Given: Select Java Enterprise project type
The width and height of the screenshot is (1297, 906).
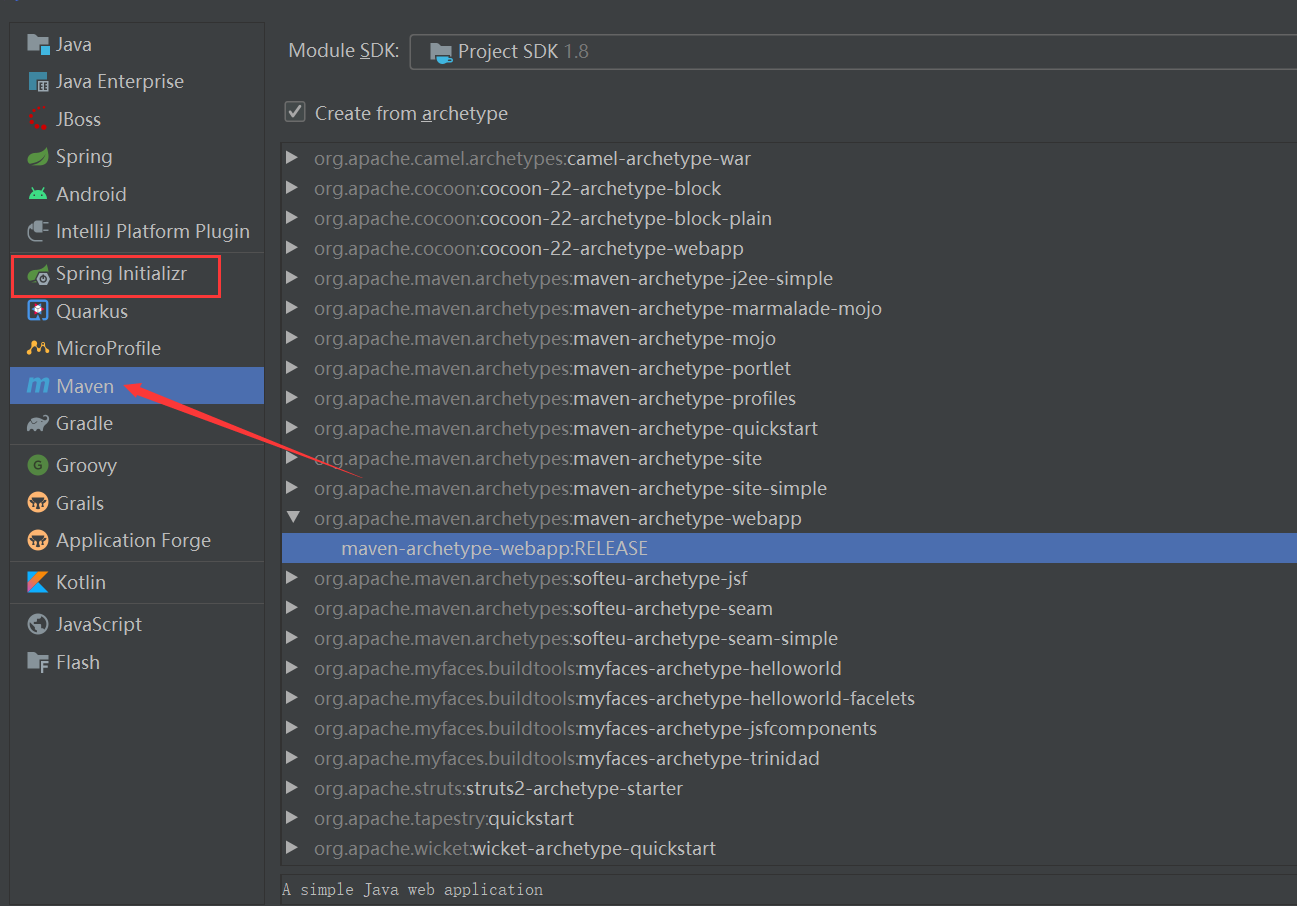Looking at the screenshot, I should [x=137, y=82].
